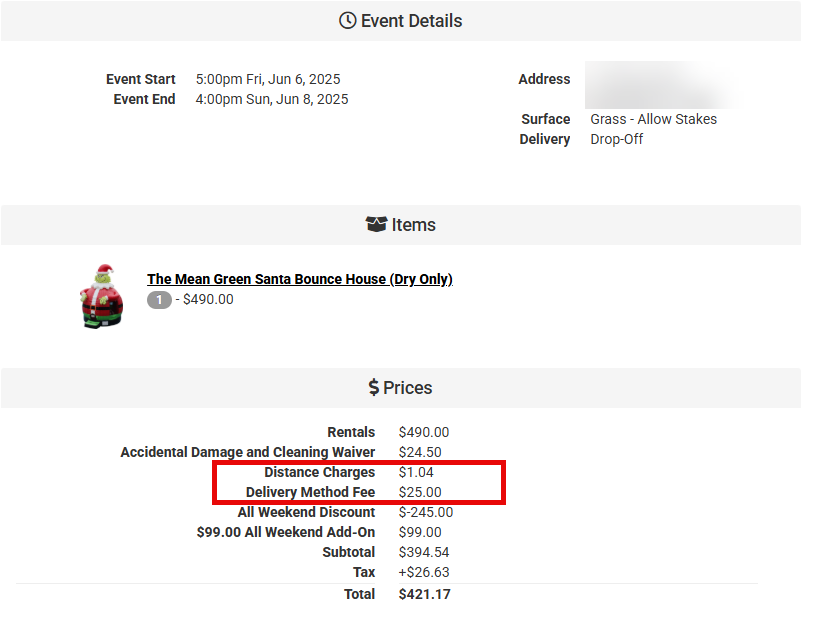The image size is (817, 626).
Task: Click the Rentals amount $490.00 in Prices
Action: pyautogui.click(x=424, y=432)
